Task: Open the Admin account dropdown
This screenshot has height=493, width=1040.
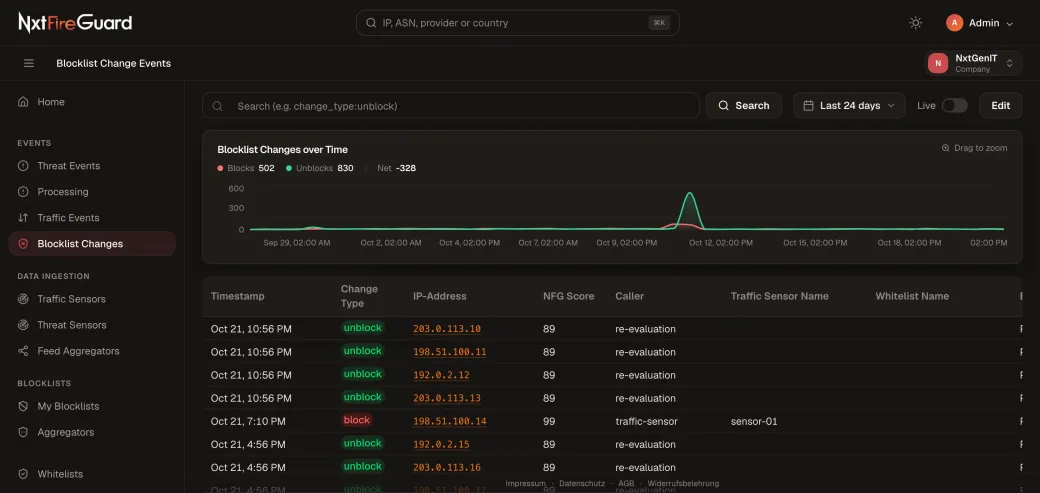Action: click(980, 23)
